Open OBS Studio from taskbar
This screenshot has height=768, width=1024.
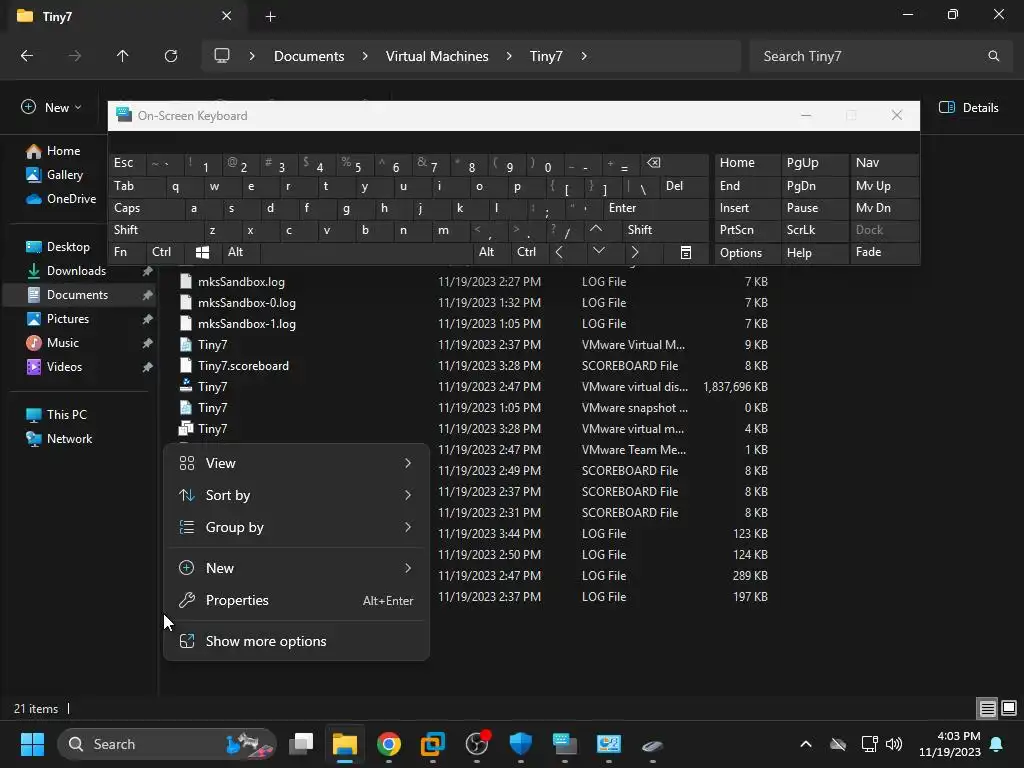(x=477, y=744)
